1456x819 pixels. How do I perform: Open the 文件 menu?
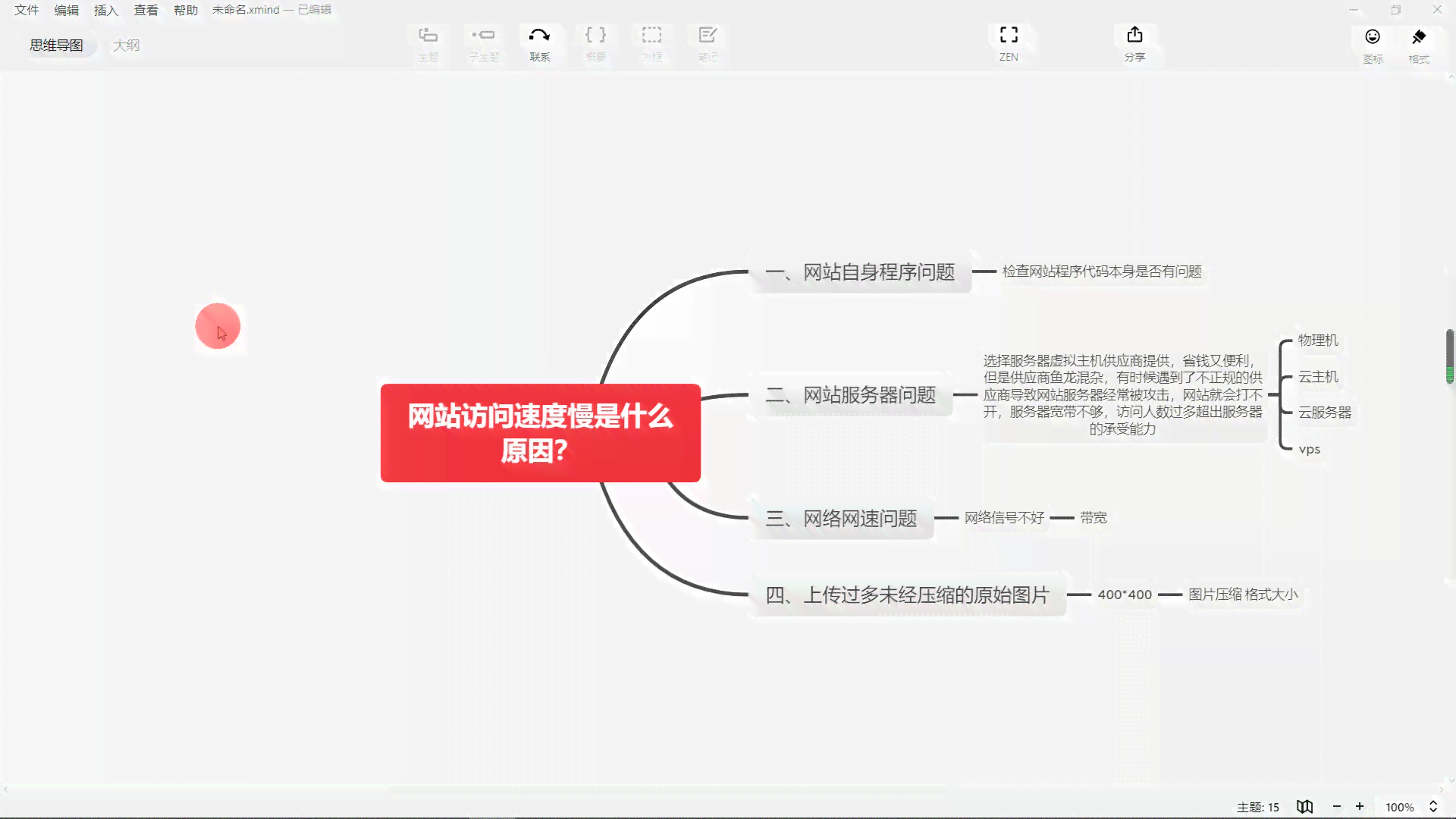(27, 10)
